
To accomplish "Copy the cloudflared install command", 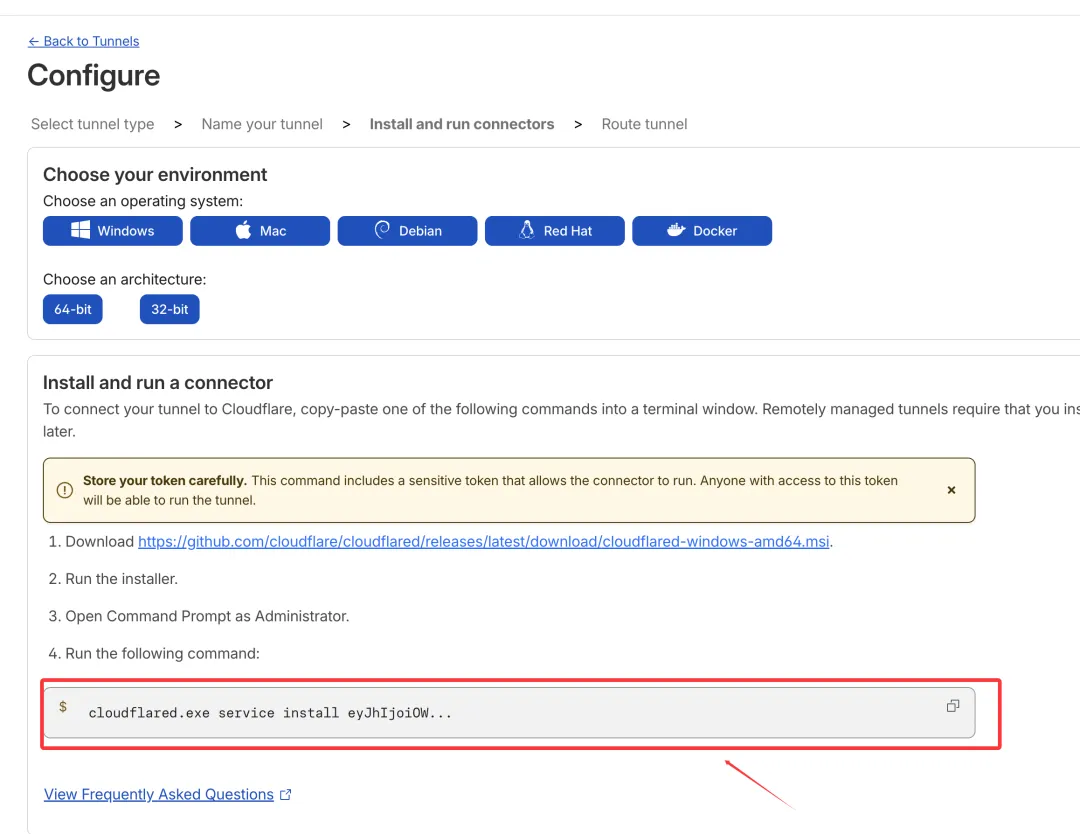I will pos(953,706).
